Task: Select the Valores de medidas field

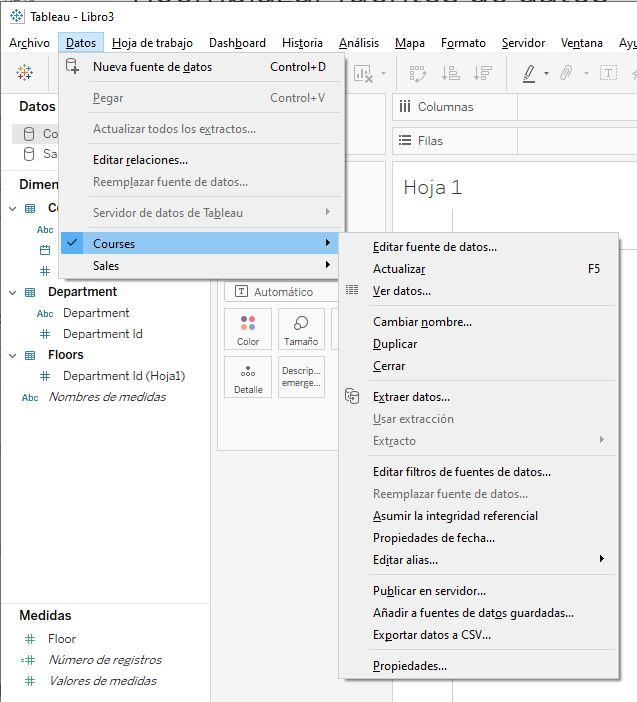Action: [x=103, y=681]
